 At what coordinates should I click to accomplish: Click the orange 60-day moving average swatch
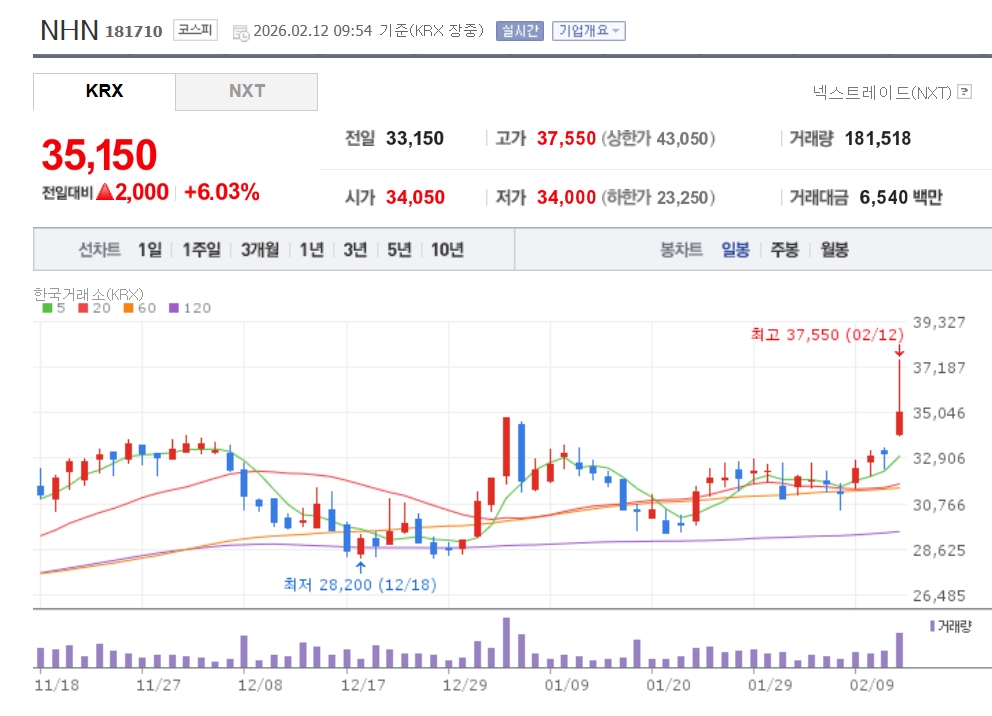tap(128, 308)
